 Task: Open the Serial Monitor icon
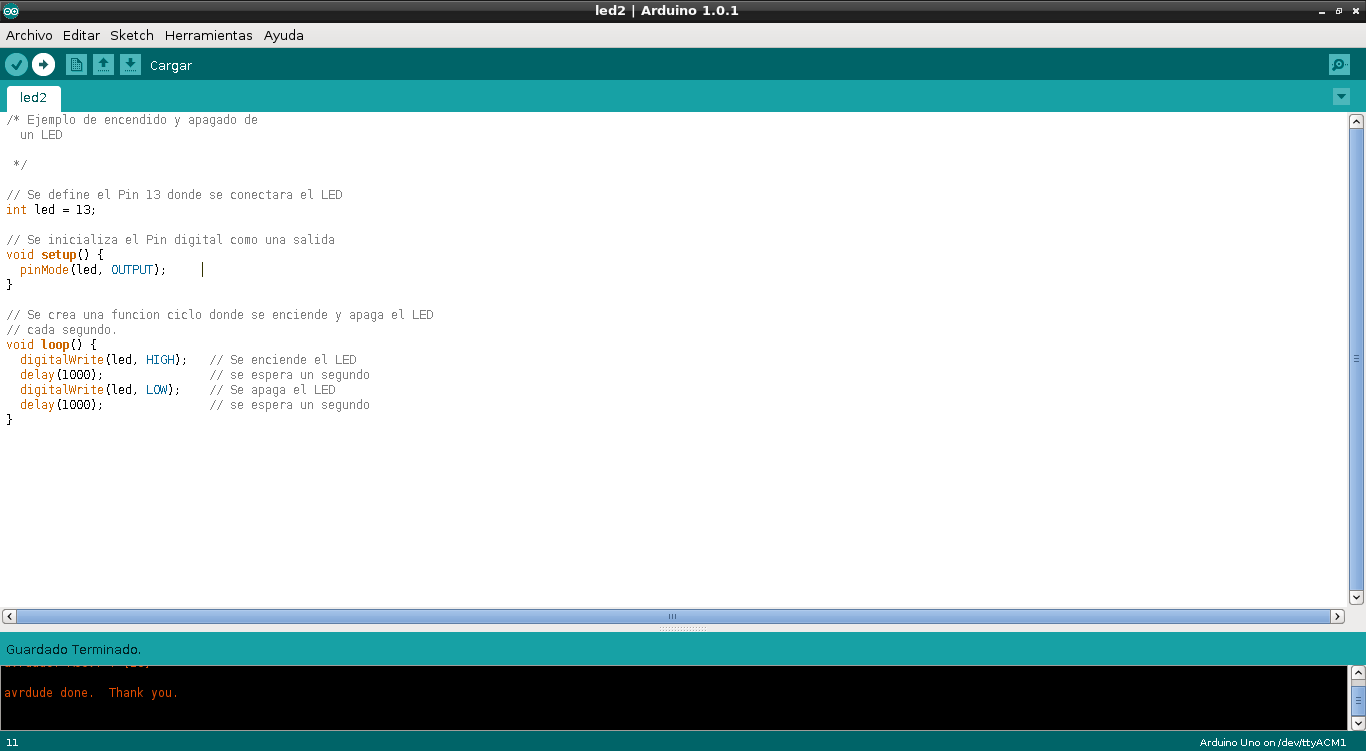click(1339, 65)
